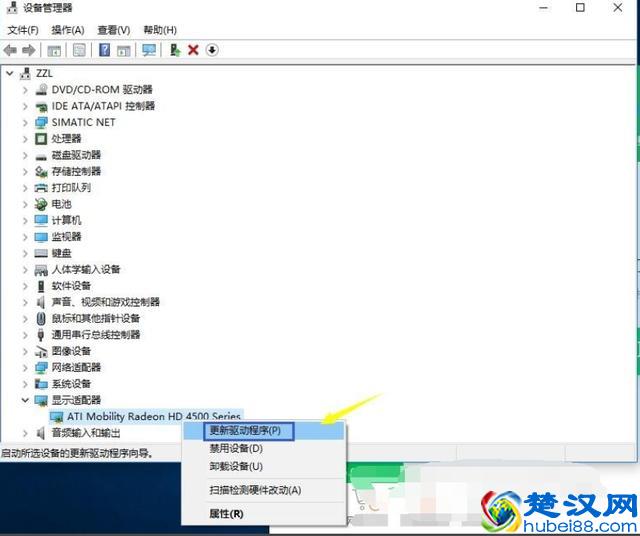This screenshot has width=640, height=536.
Task: Expand the 存储控制器 node
Action: pyautogui.click(x=25, y=171)
